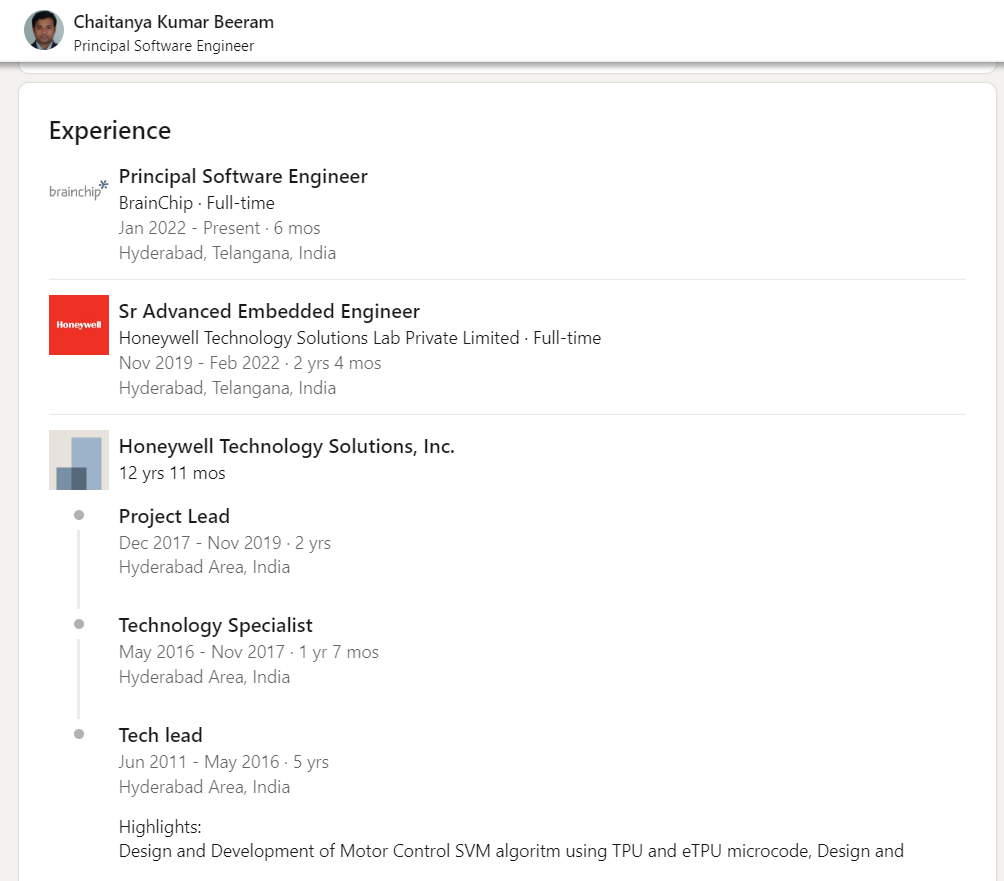Click the Tech lead timeline bullet
Image resolution: width=1004 pixels, height=881 pixels.
(79, 734)
